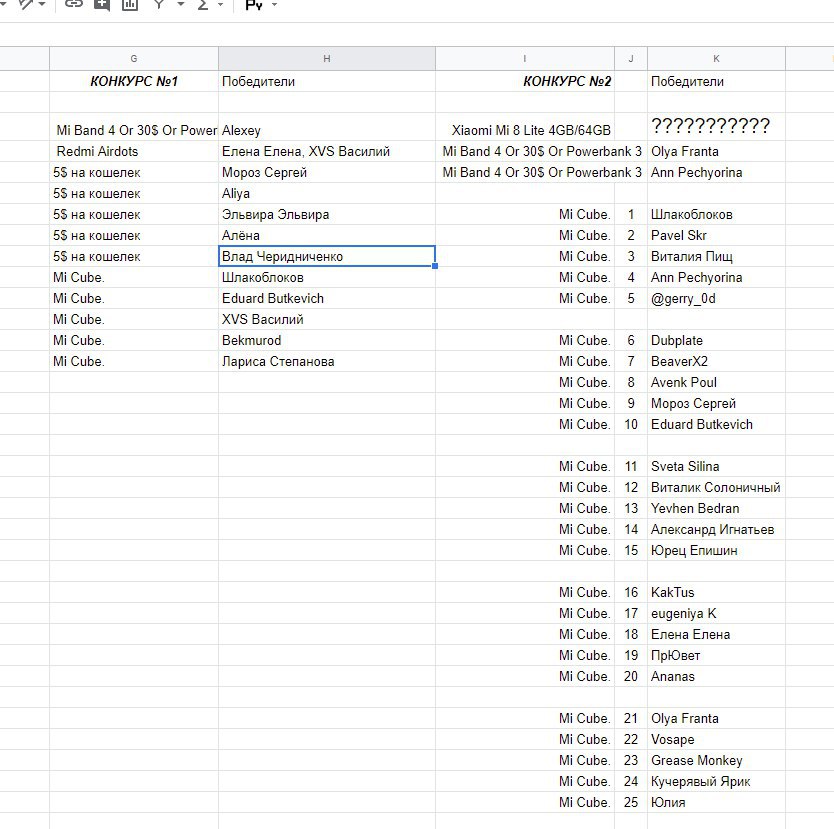Image resolution: width=834 pixels, height=829 pixels.
Task: Insert a chart from the toolbar
Action: coord(129,4)
